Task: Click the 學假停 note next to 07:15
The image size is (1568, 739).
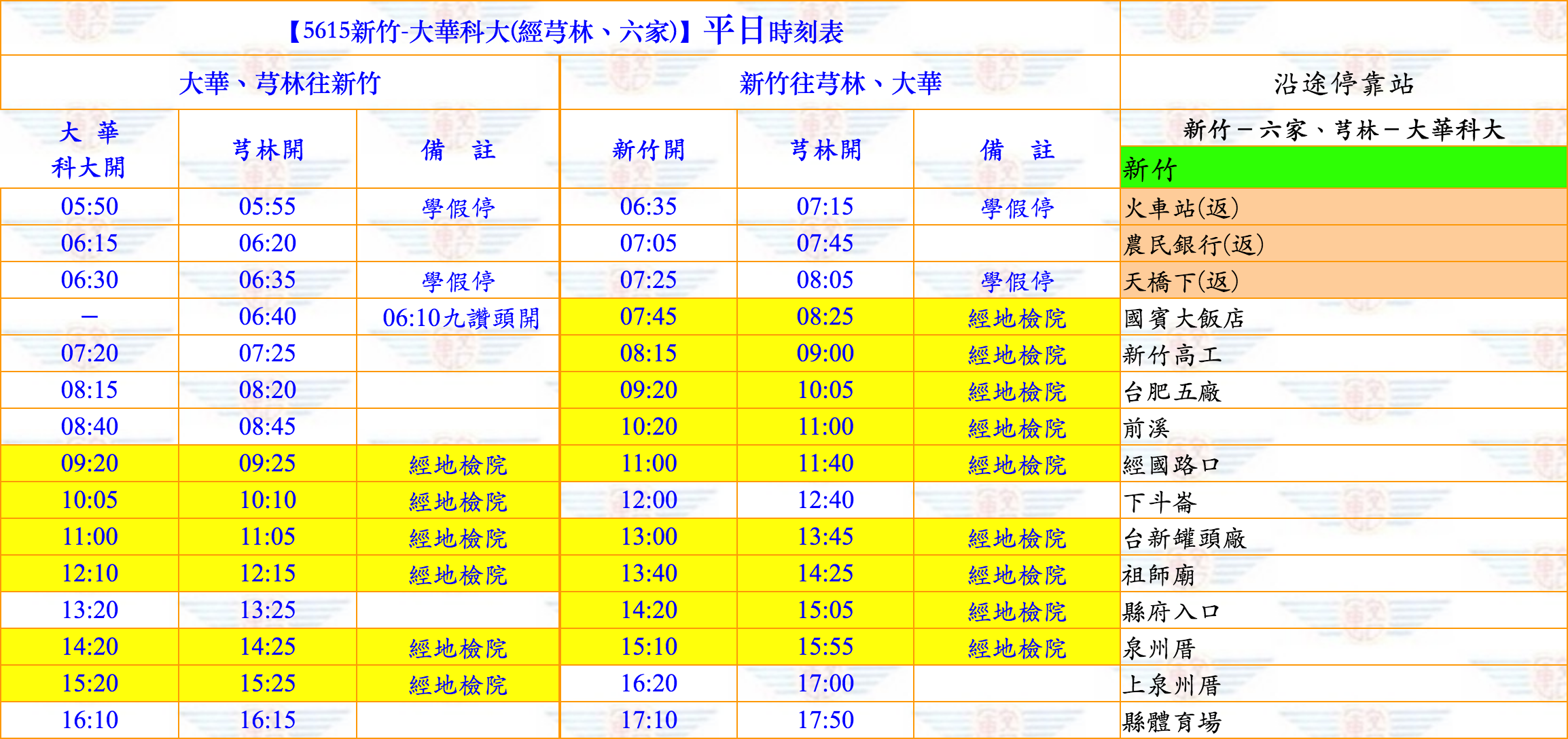Action: pyautogui.click(x=1017, y=207)
